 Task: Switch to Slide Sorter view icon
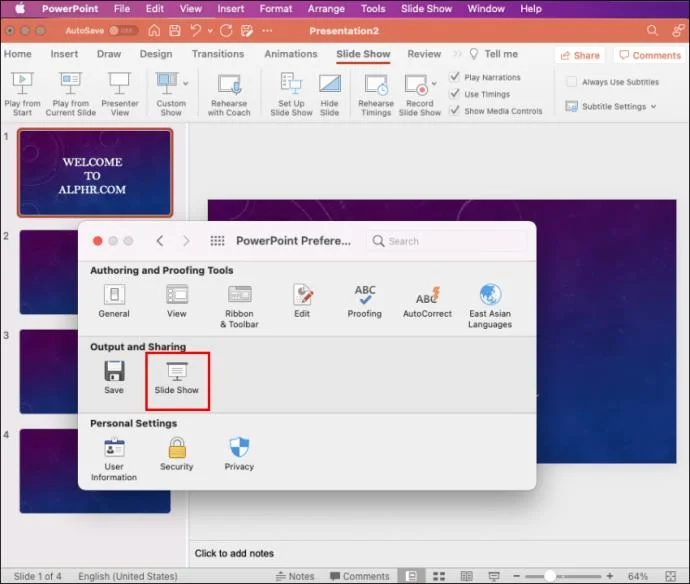point(439,576)
